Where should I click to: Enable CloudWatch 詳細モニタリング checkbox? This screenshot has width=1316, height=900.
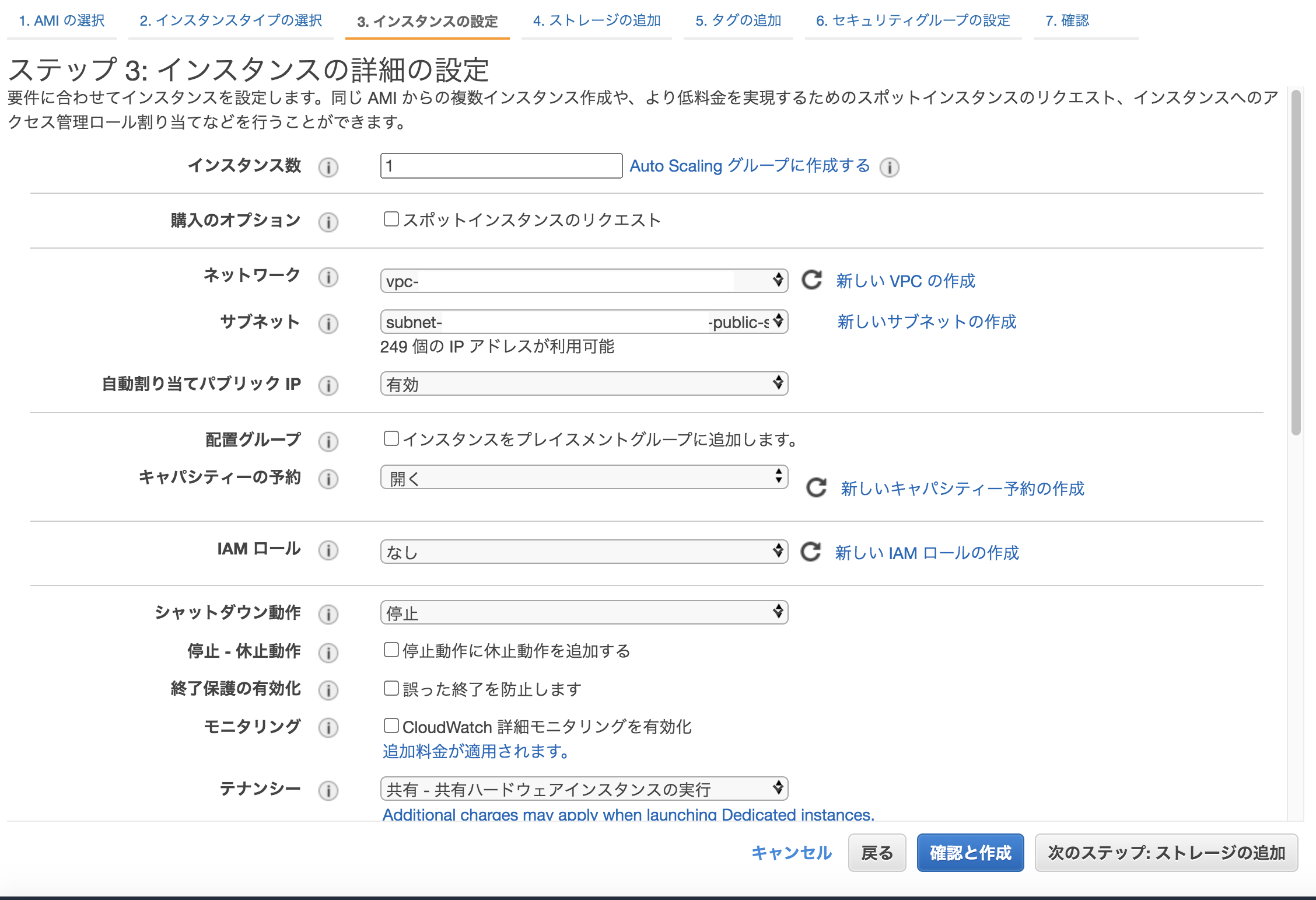(x=391, y=725)
